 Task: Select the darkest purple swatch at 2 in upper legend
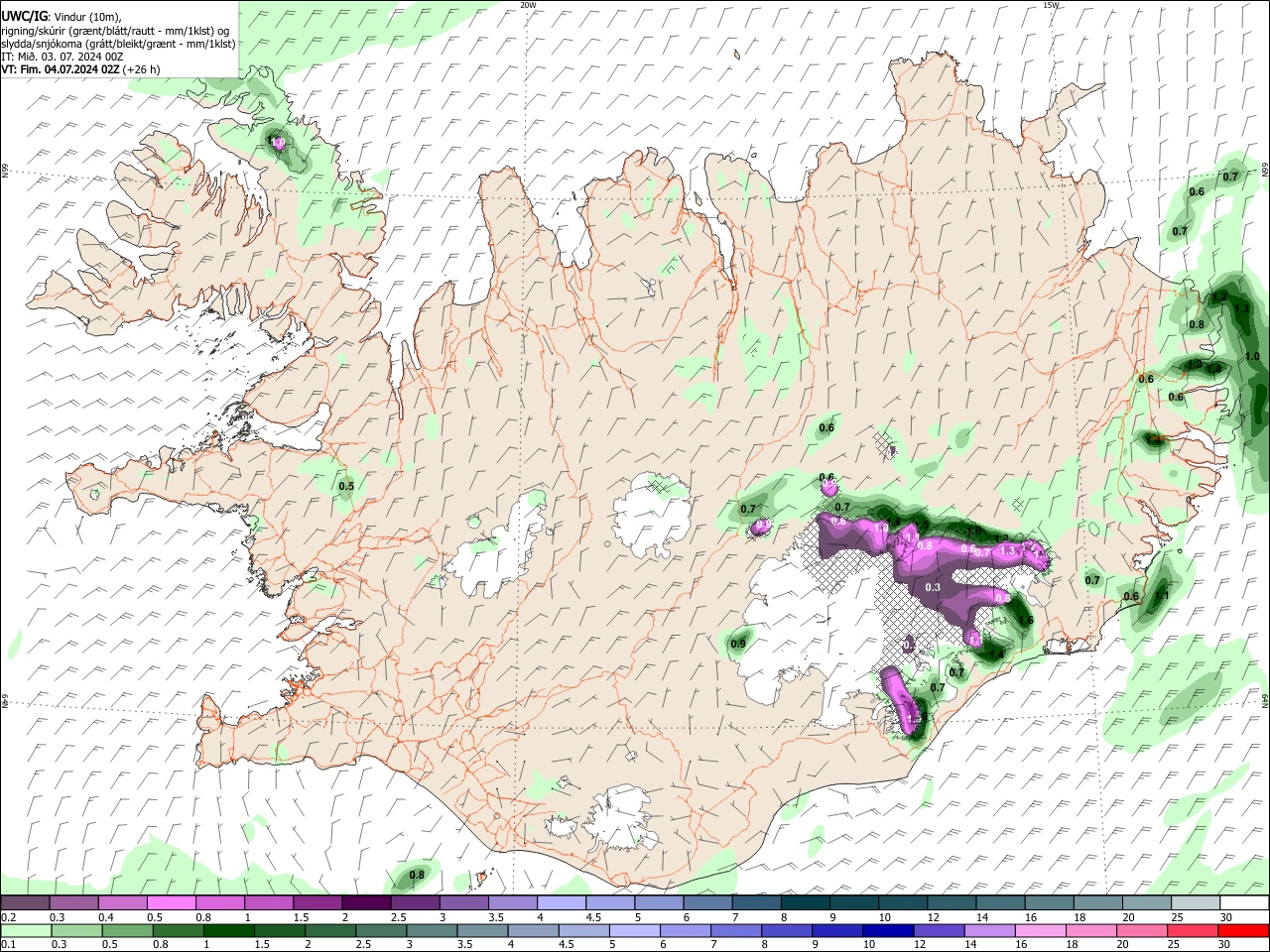pyautogui.click(x=365, y=902)
